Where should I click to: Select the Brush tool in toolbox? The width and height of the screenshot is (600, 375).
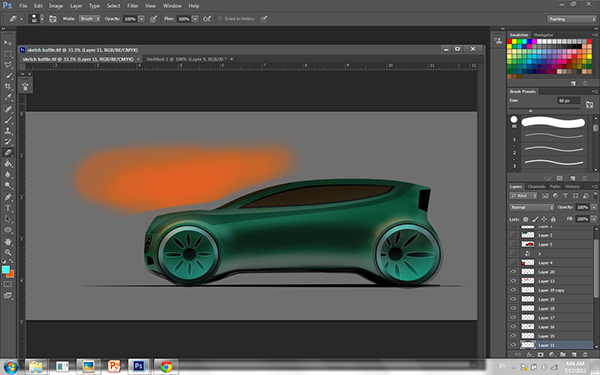tap(8, 120)
